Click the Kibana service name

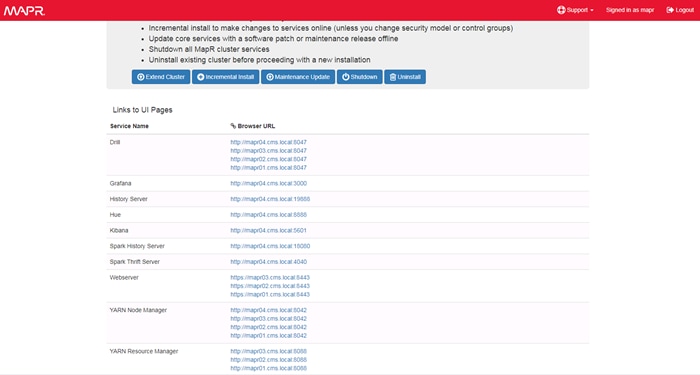[119, 230]
